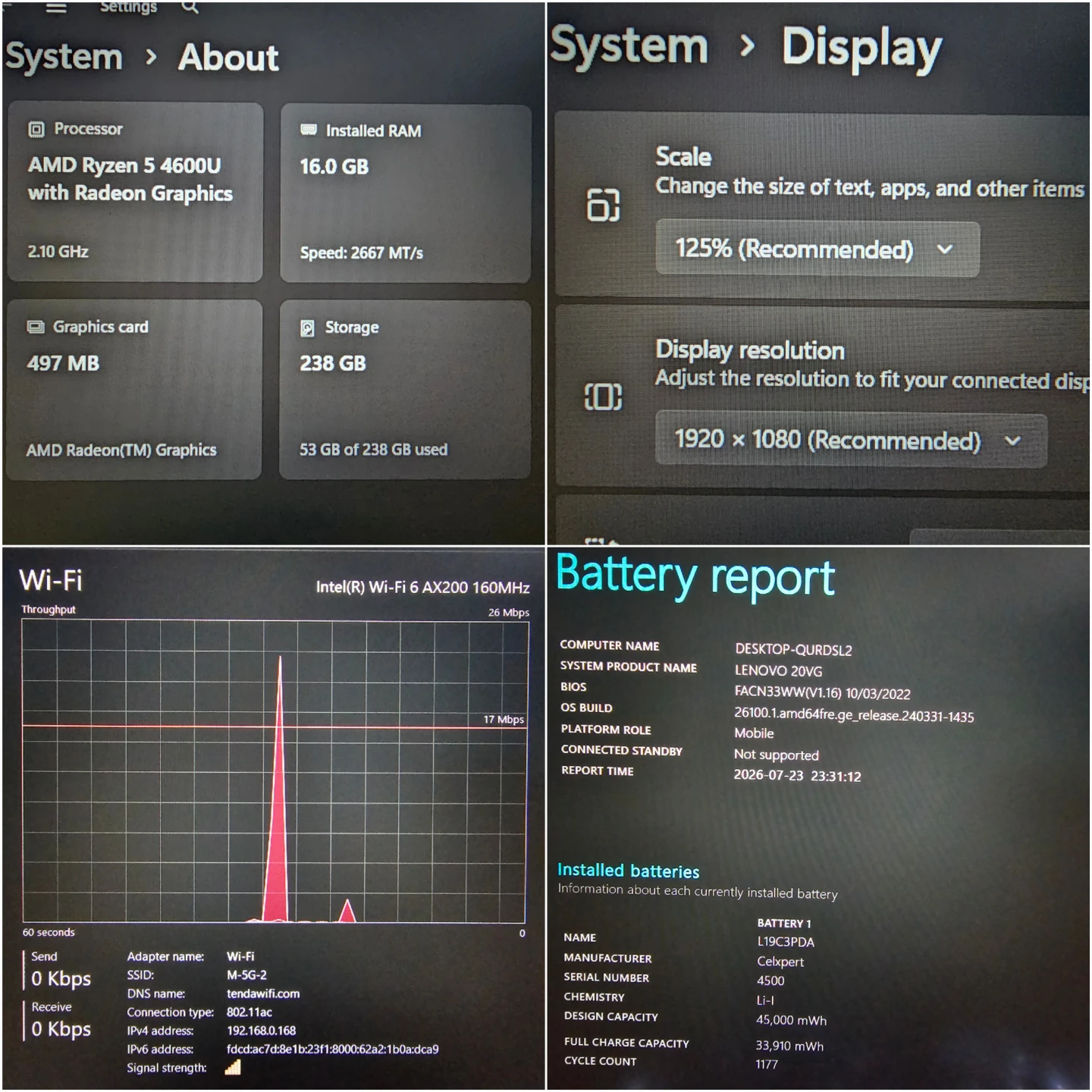The width and height of the screenshot is (1092, 1092).
Task: Click the Intel(R) Wi-Fi 6 AX200 160MHz adapter title
Action: pyautogui.click(x=422, y=587)
